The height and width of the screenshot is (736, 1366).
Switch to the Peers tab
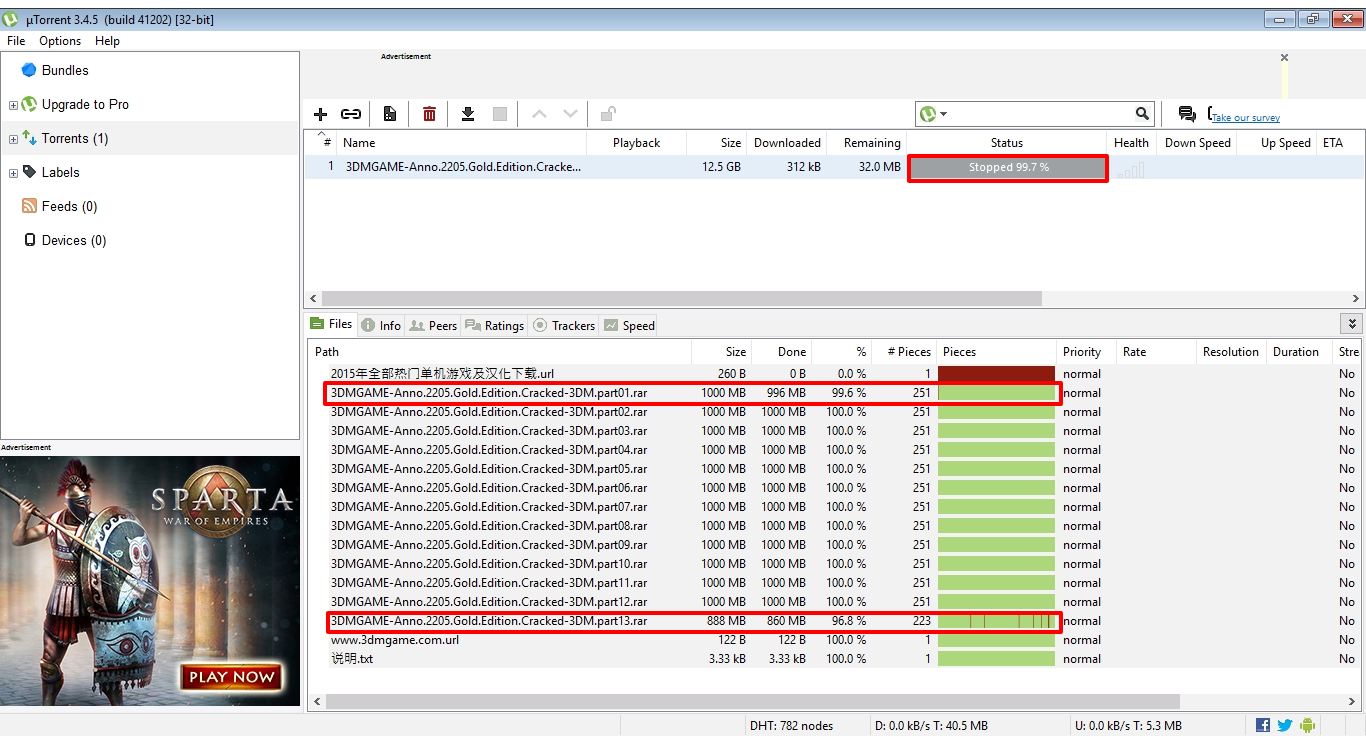pyautogui.click(x=433, y=325)
